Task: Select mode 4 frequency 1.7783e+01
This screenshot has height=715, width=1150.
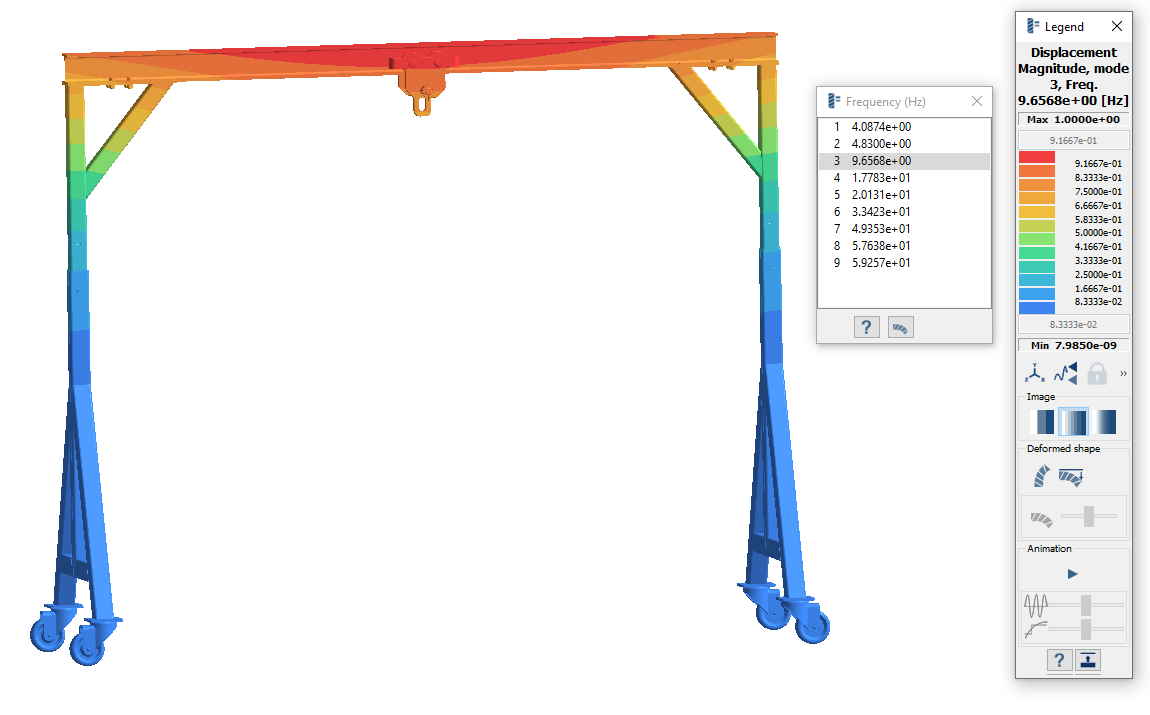Action: point(904,177)
